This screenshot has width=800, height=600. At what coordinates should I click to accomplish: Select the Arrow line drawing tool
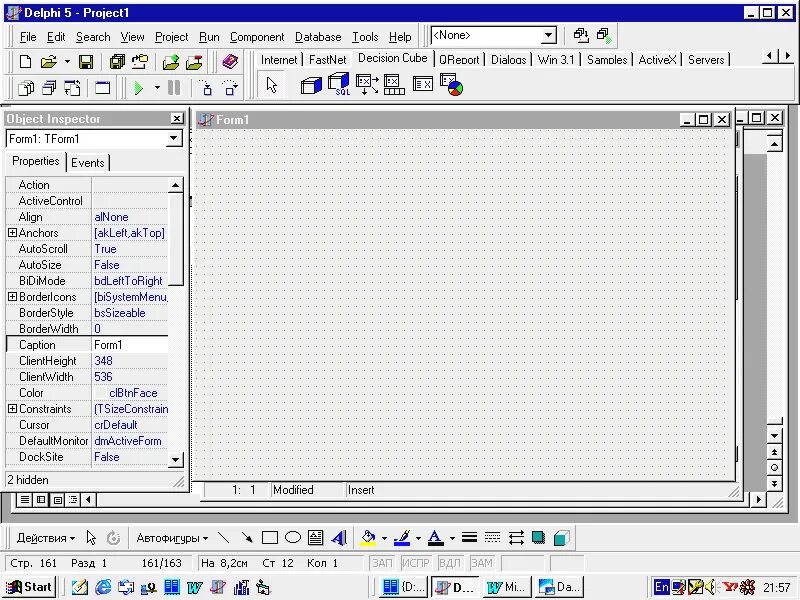coord(247,537)
